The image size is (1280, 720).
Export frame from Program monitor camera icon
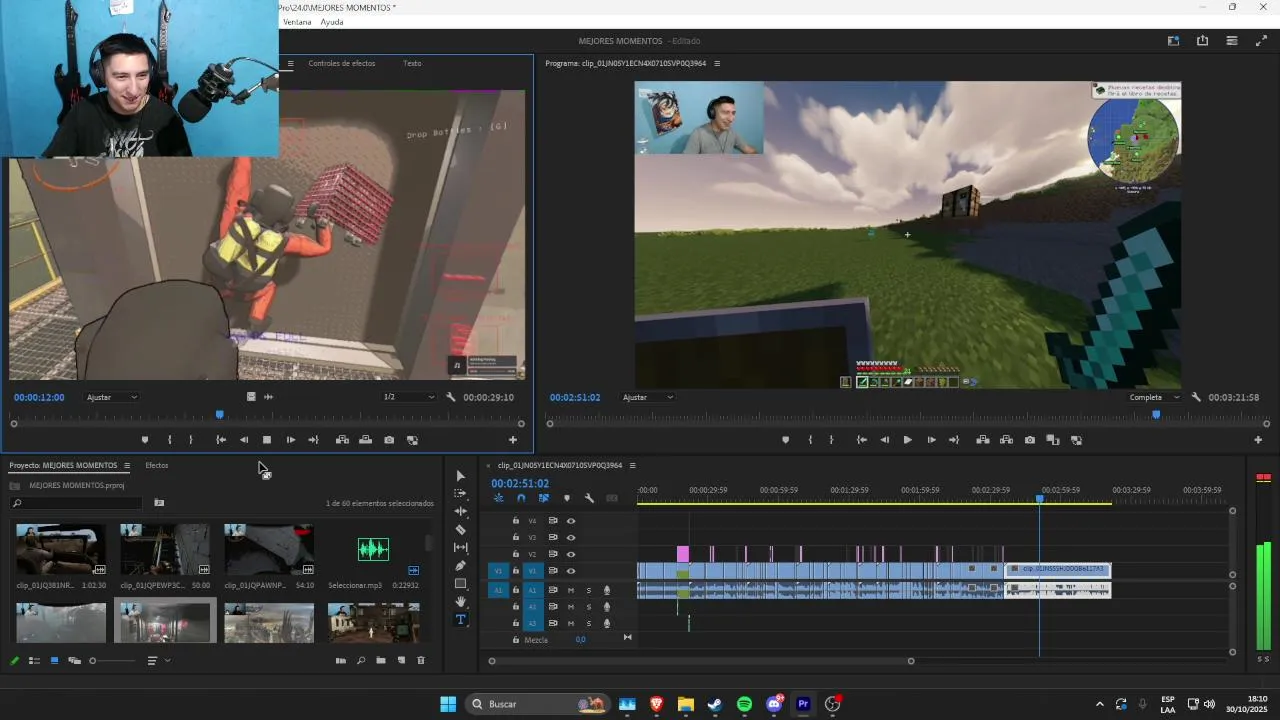tap(1029, 440)
